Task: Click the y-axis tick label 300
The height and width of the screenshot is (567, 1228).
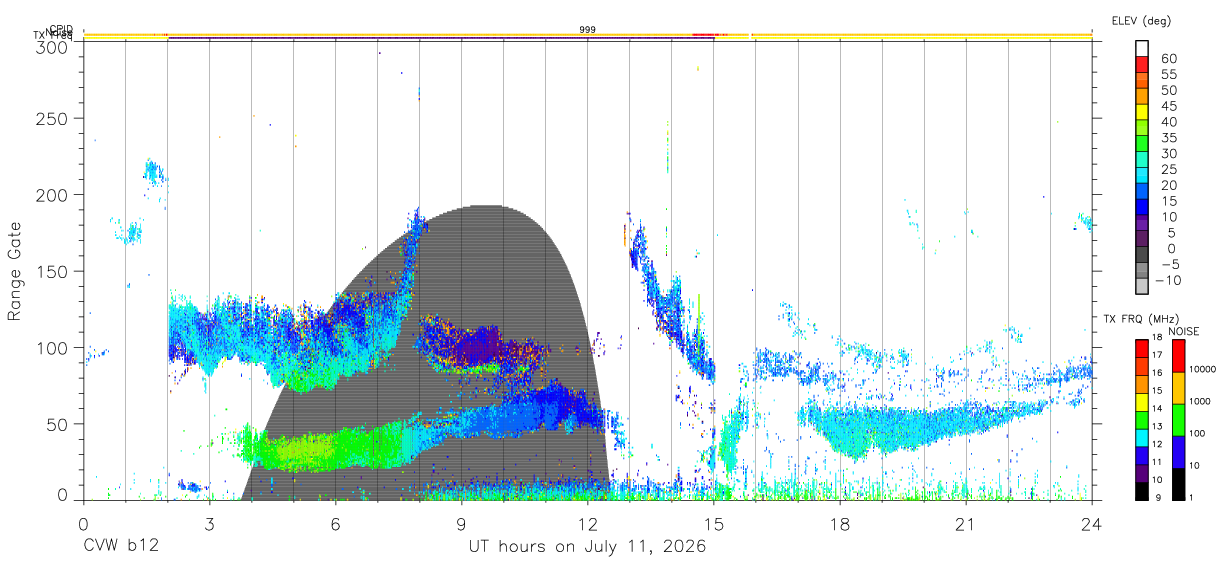Action: click(x=52, y=46)
